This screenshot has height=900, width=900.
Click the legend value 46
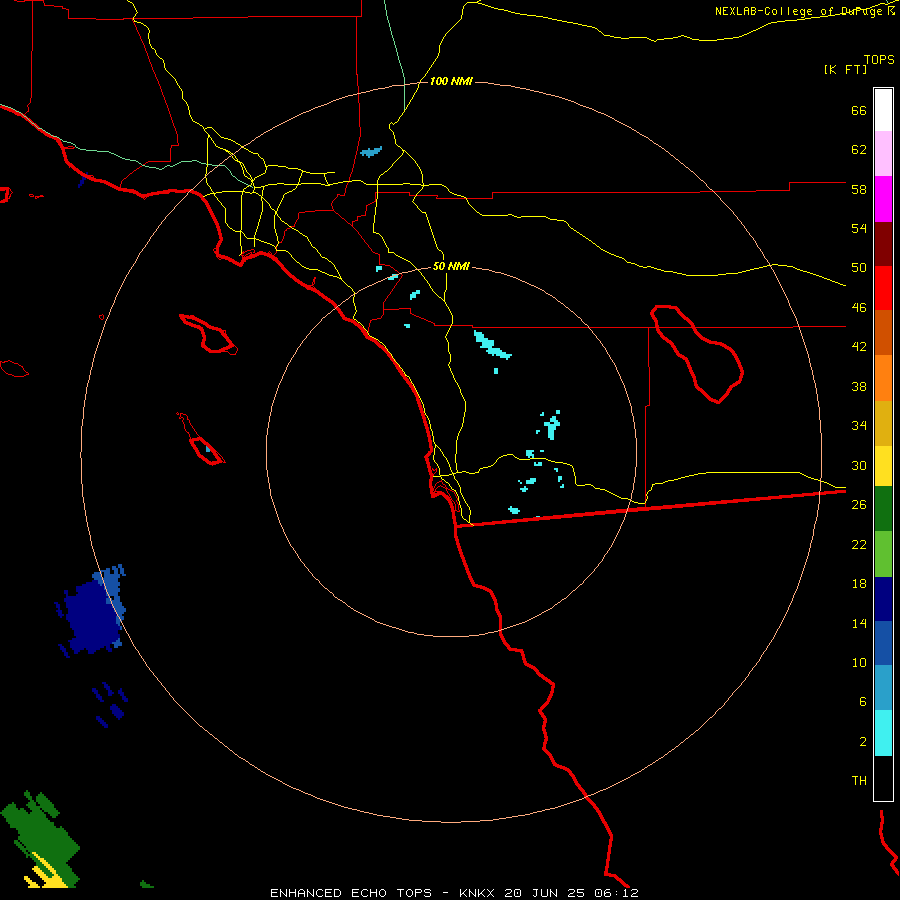859,308
